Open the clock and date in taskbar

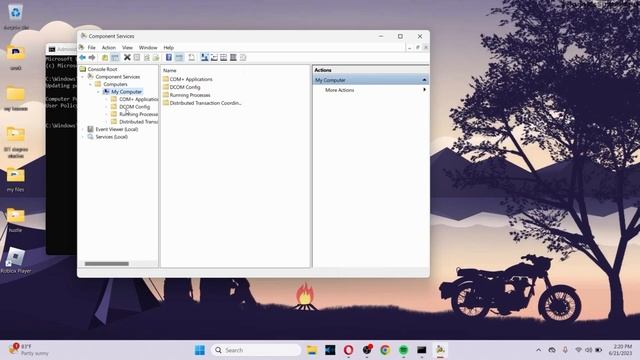[x=621, y=350]
